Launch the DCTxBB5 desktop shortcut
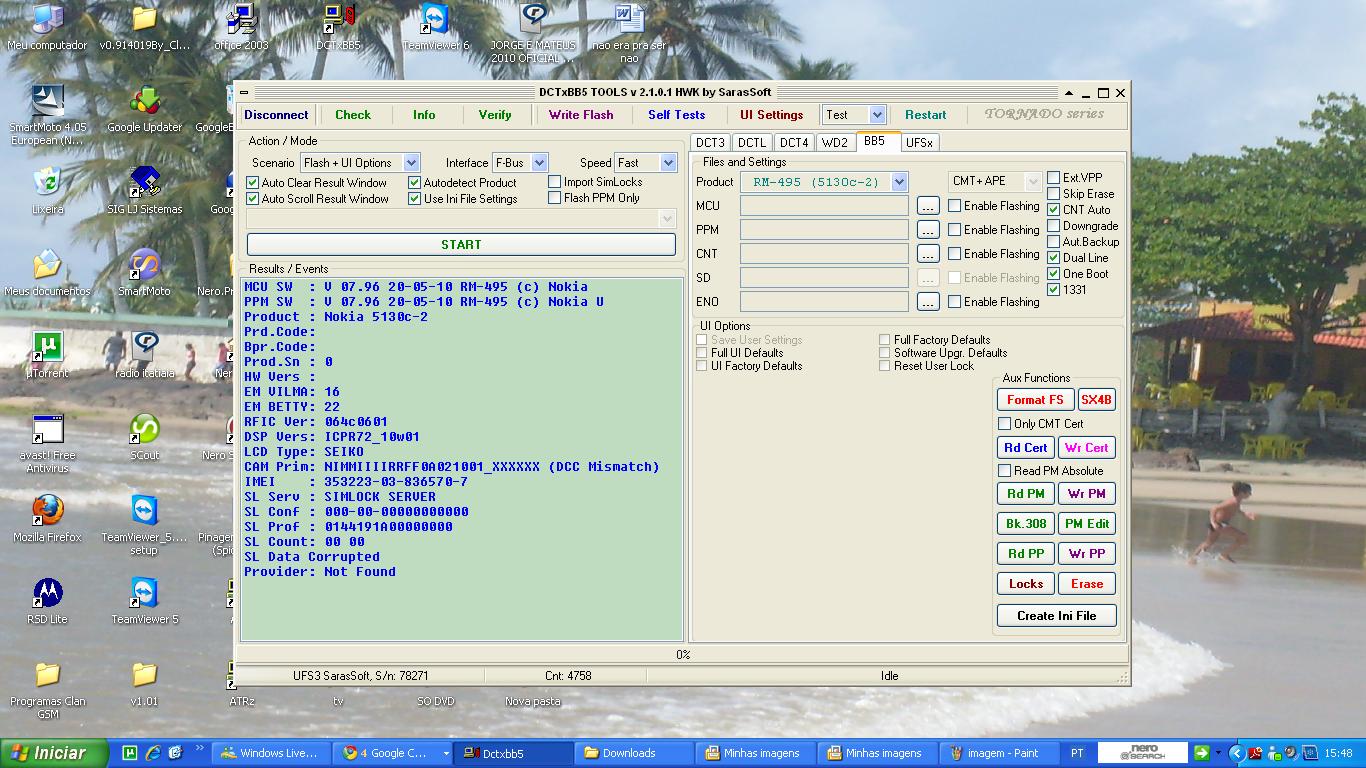This screenshot has width=1366, height=768. click(339, 27)
